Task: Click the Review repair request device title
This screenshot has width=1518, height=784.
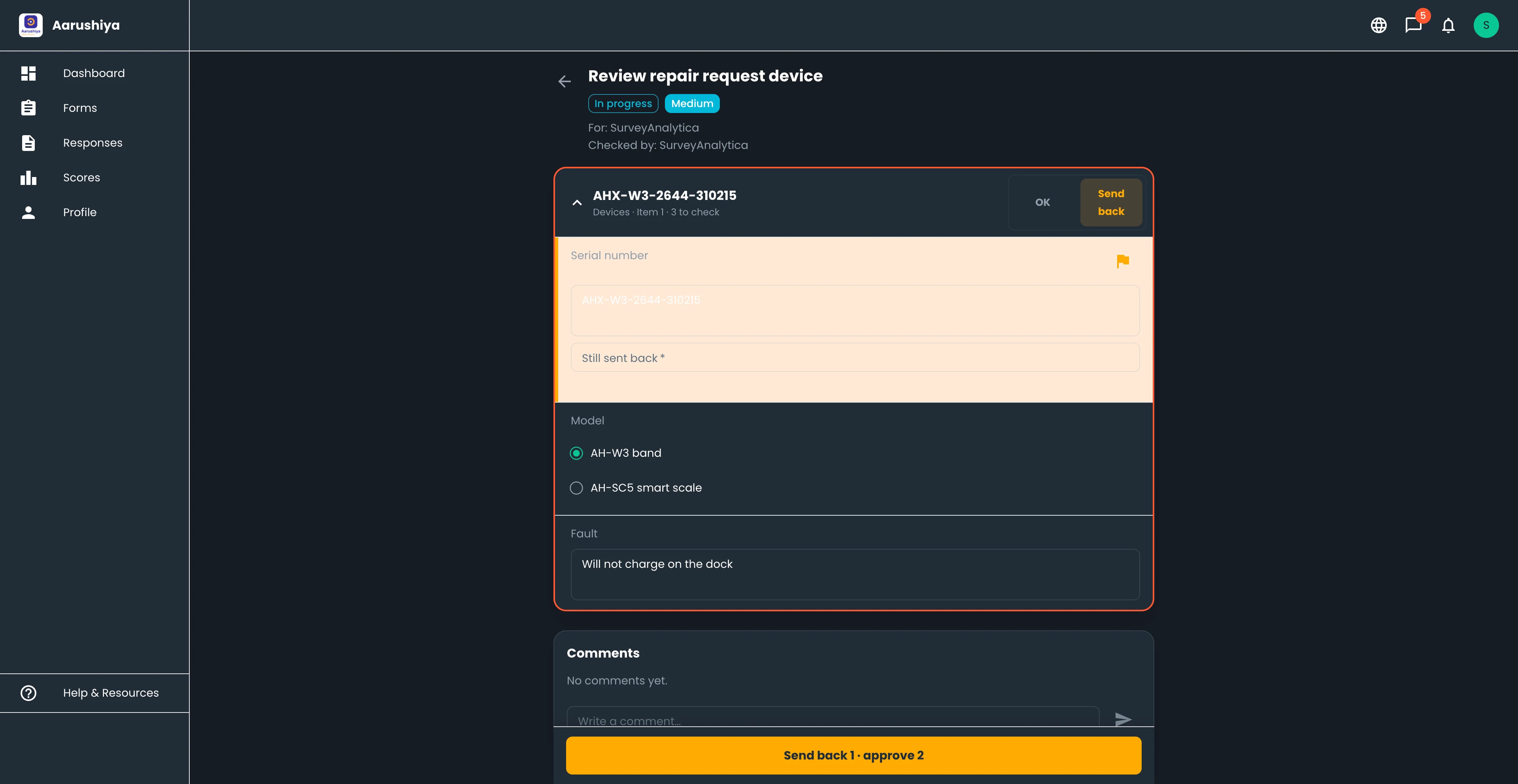Action: [x=705, y=76]
